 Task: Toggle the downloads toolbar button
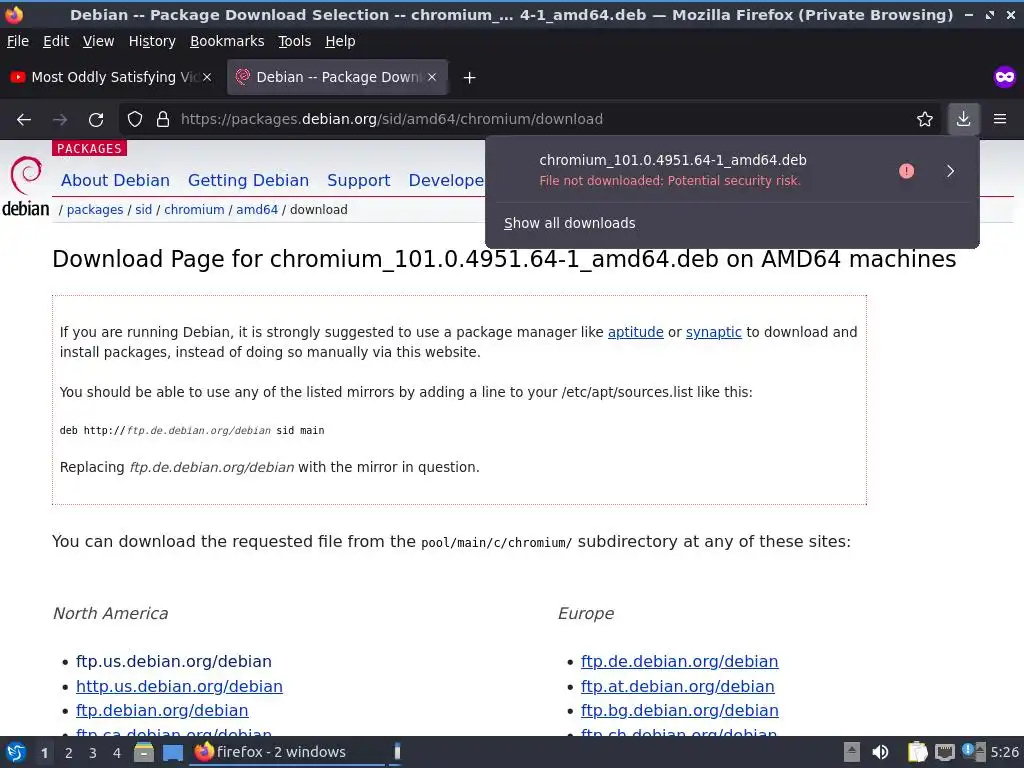click(963, 119)
